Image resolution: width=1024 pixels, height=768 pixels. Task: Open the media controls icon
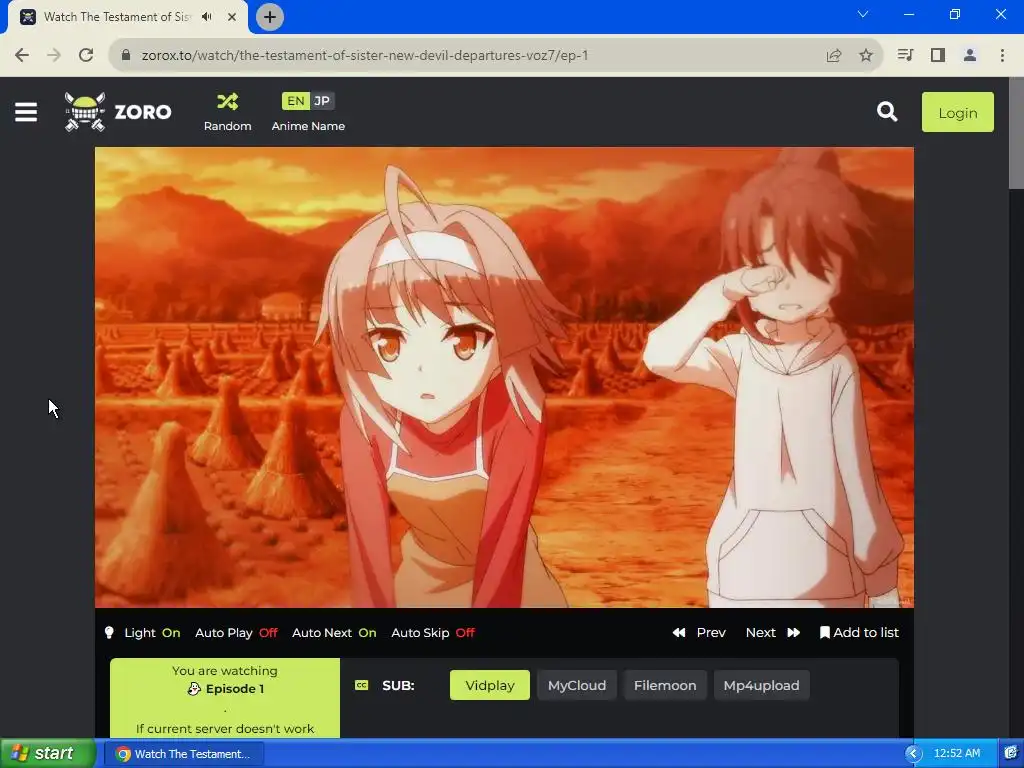click(905, 56)
